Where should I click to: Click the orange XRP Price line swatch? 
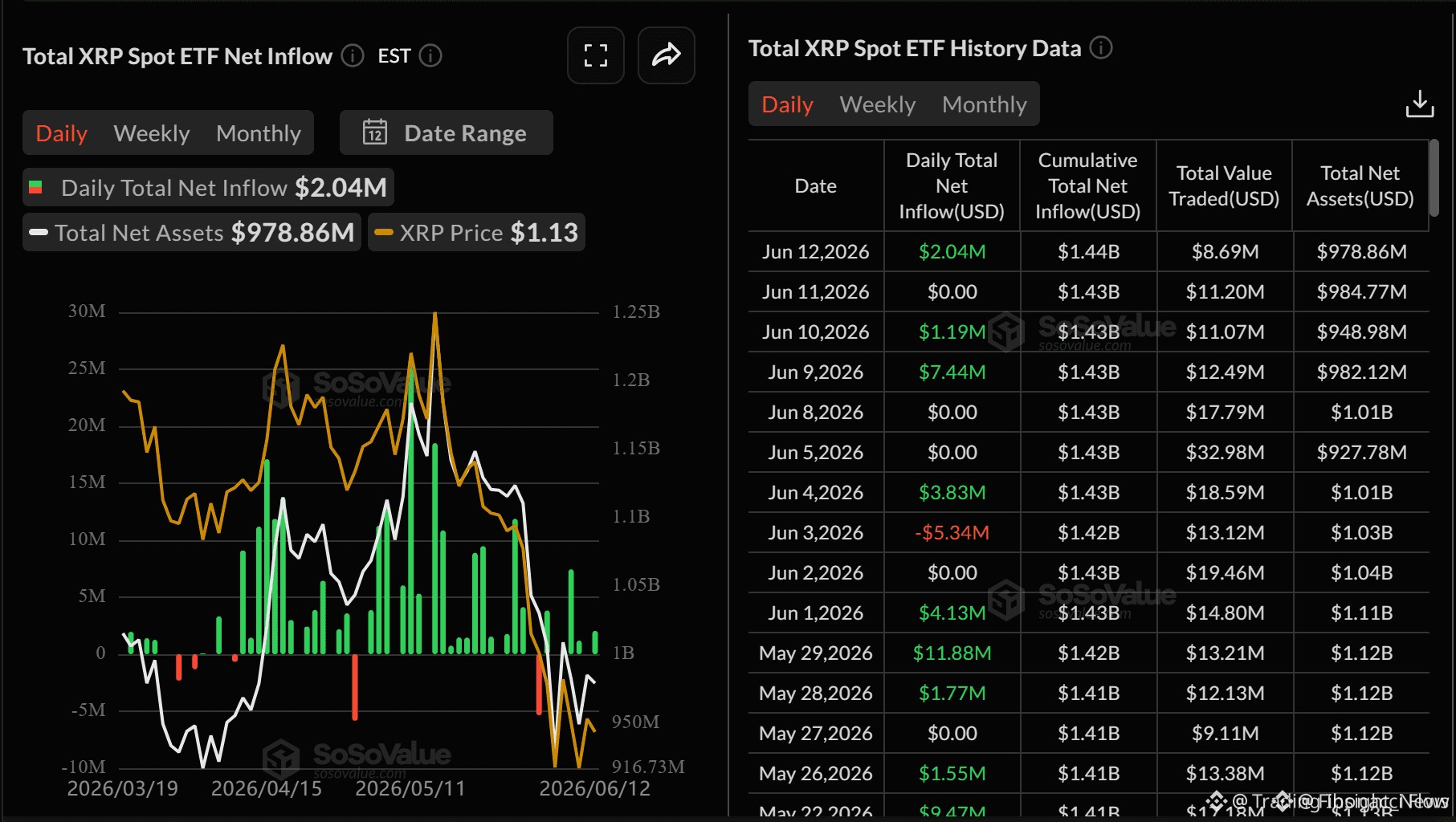[x=384, y=233]
